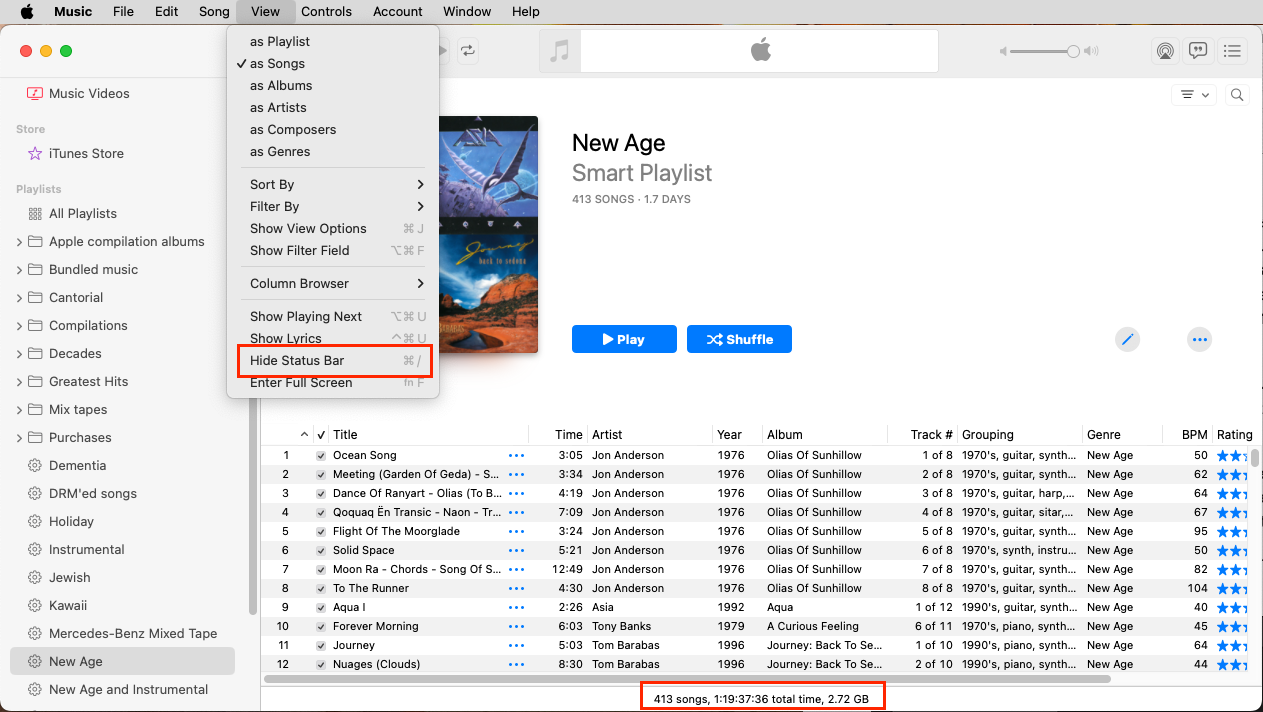Click the Shuffle button
Viewport: 1263px width, 712px height.
tap(739, 339)
